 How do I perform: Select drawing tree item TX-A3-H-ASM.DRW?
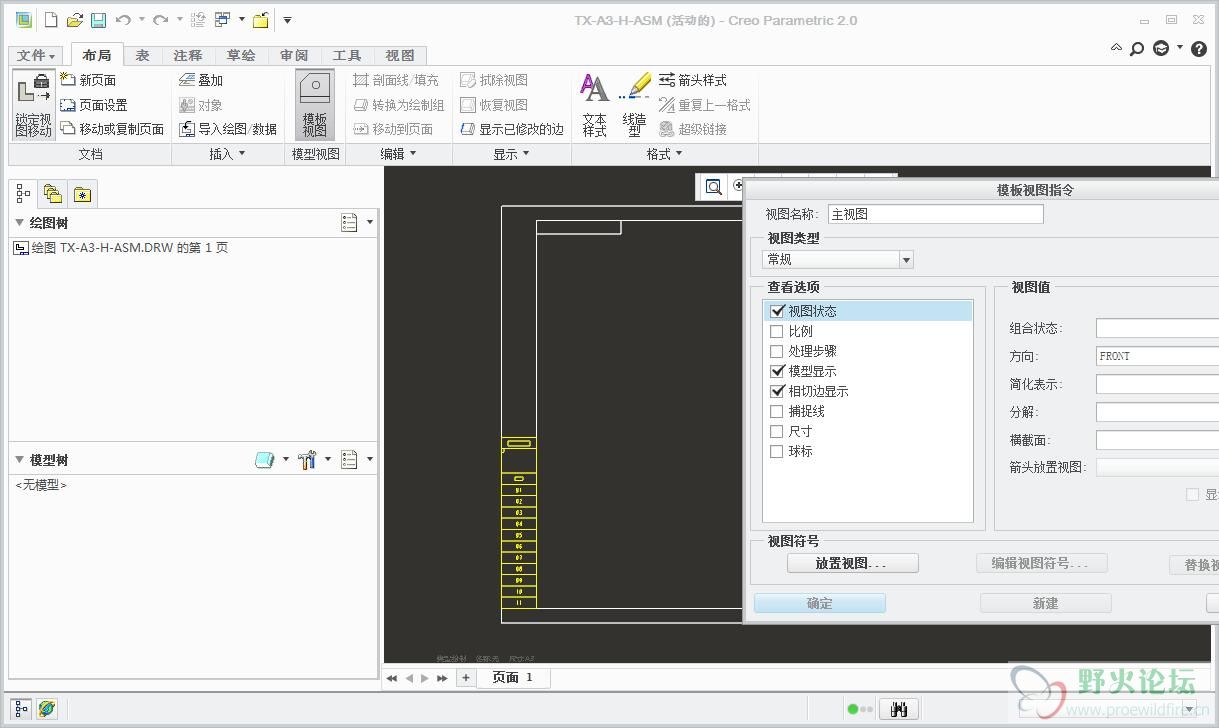pyautogui.click(x=121, y=247)
